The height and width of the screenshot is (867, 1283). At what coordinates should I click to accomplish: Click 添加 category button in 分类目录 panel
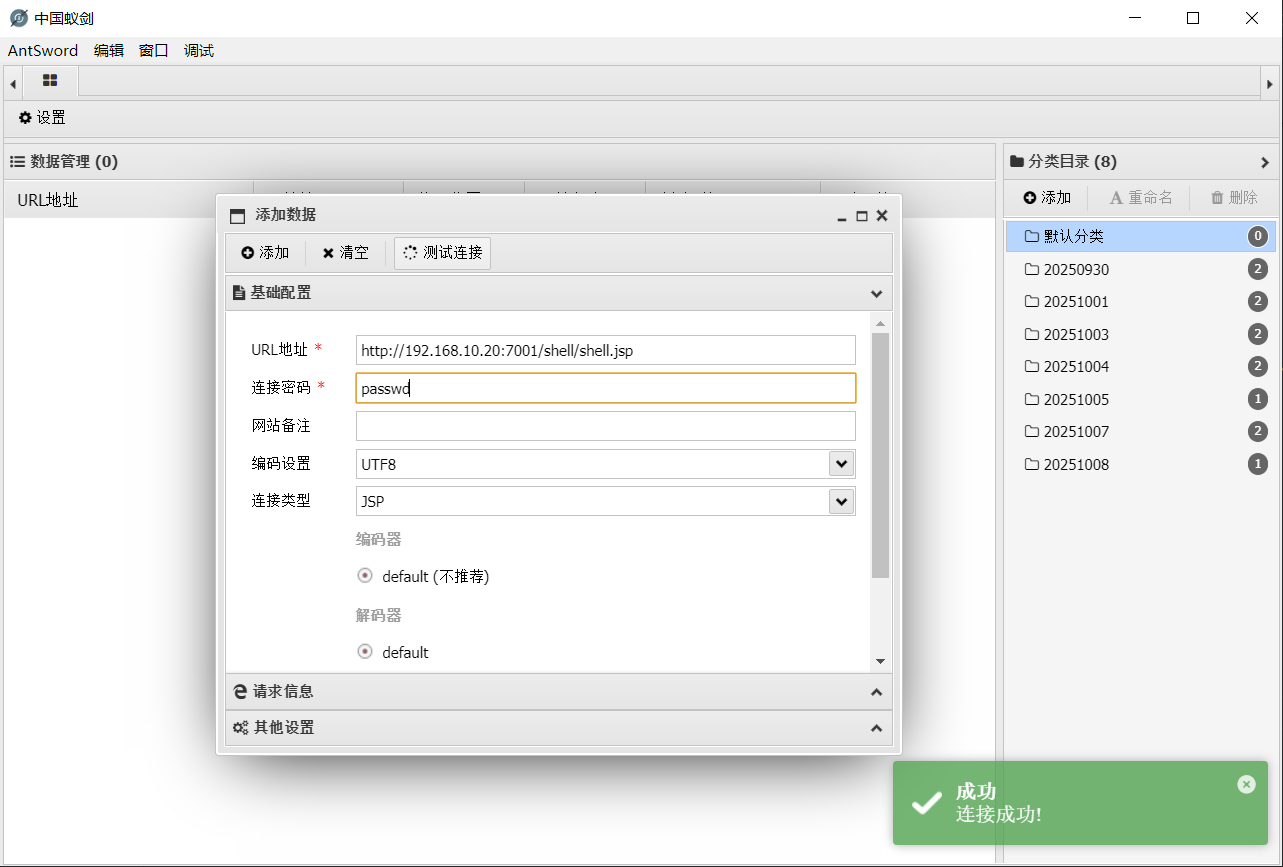(x=1047, y=198)
